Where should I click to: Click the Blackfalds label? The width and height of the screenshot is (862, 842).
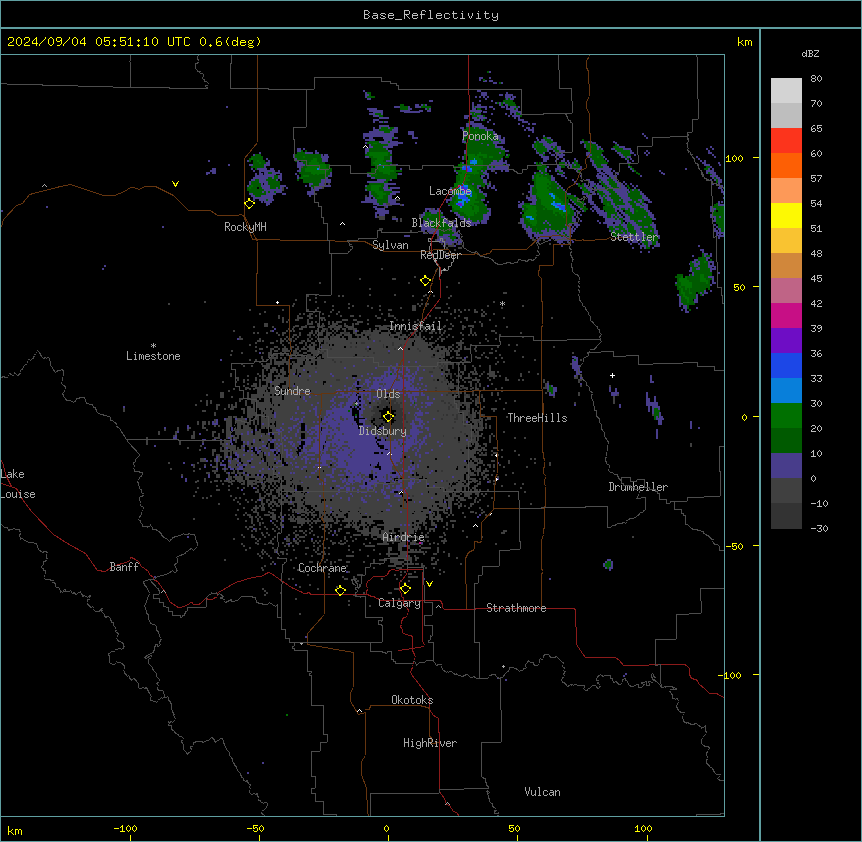[441, 223]
